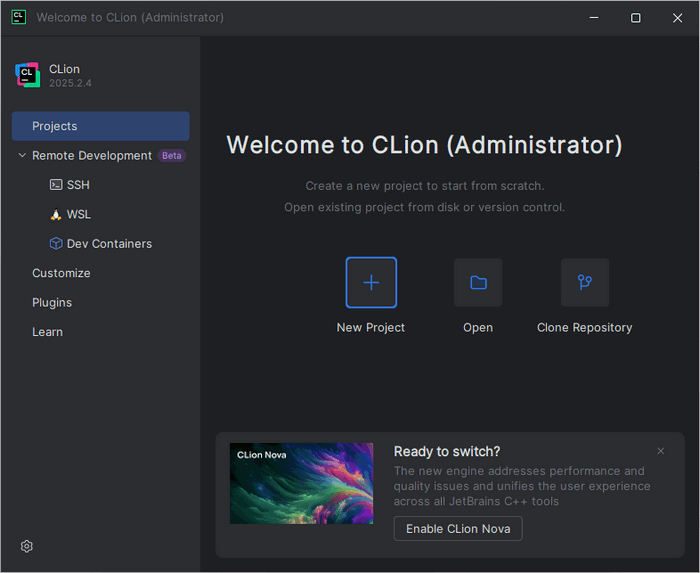The height and width of the screenshot is (573, 700).
Task: Open the Customize section
Action: tap(61, 273)
